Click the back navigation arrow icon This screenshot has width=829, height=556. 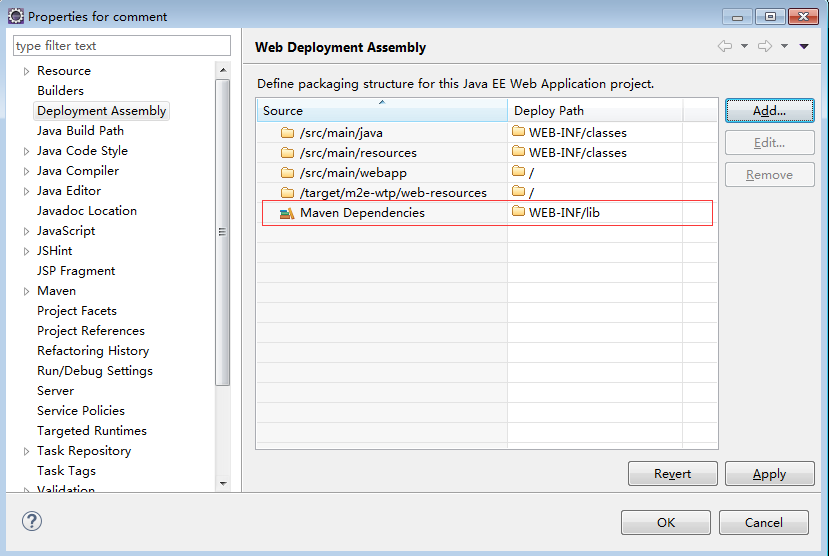pos(725,47)
